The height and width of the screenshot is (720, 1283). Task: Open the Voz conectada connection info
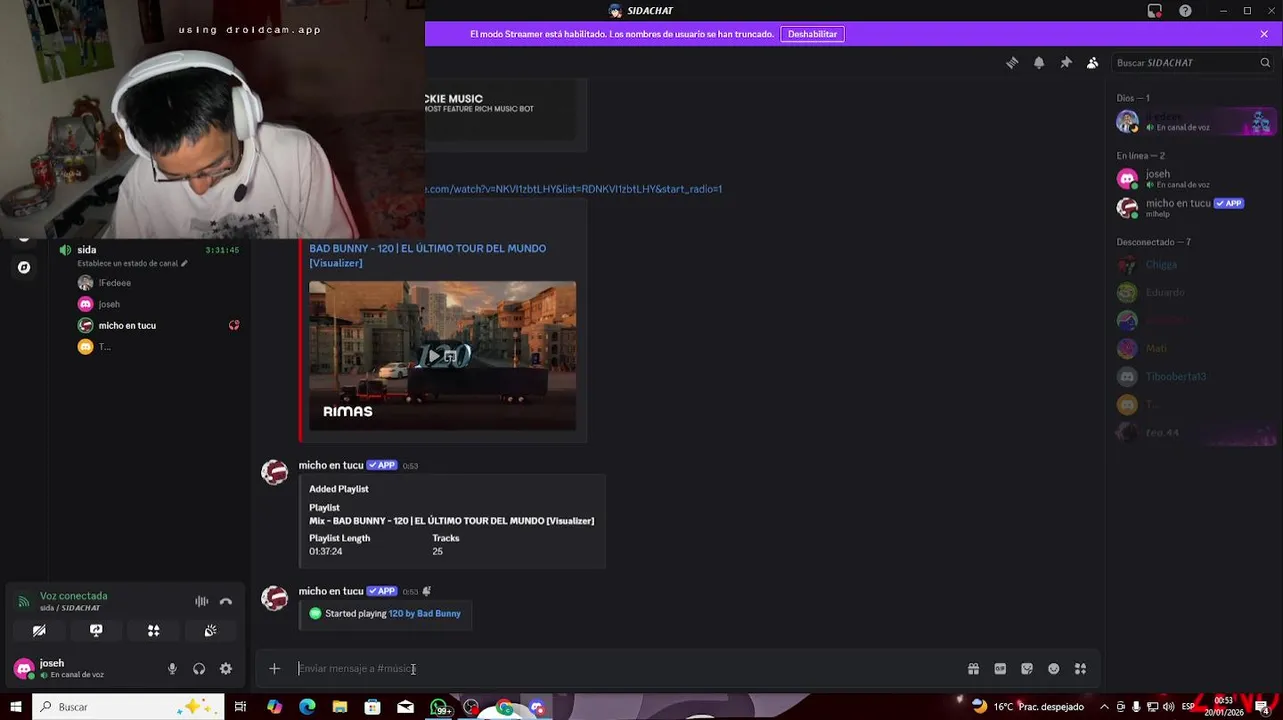[x=73, y=596]
